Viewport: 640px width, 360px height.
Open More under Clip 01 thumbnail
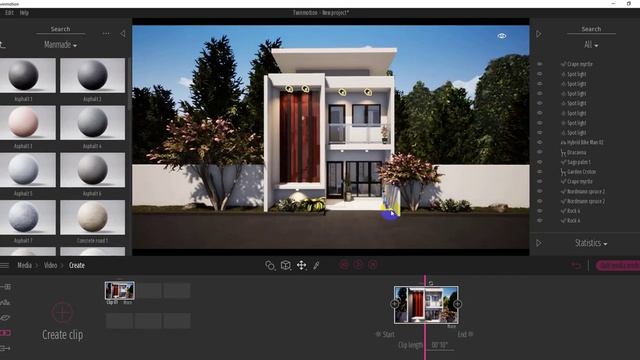point(128,303)
